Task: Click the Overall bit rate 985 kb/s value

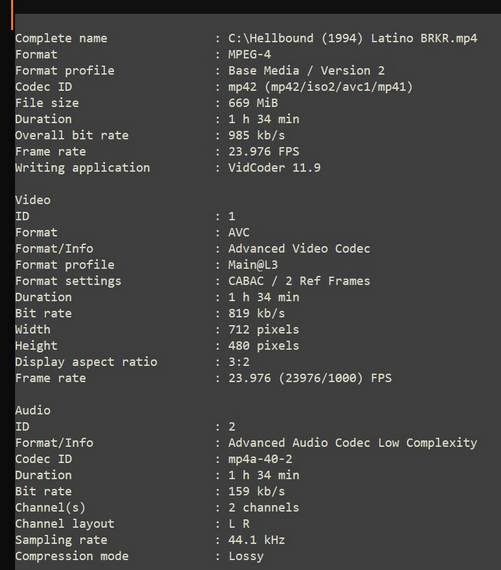Action: click(x=256, y=135)
